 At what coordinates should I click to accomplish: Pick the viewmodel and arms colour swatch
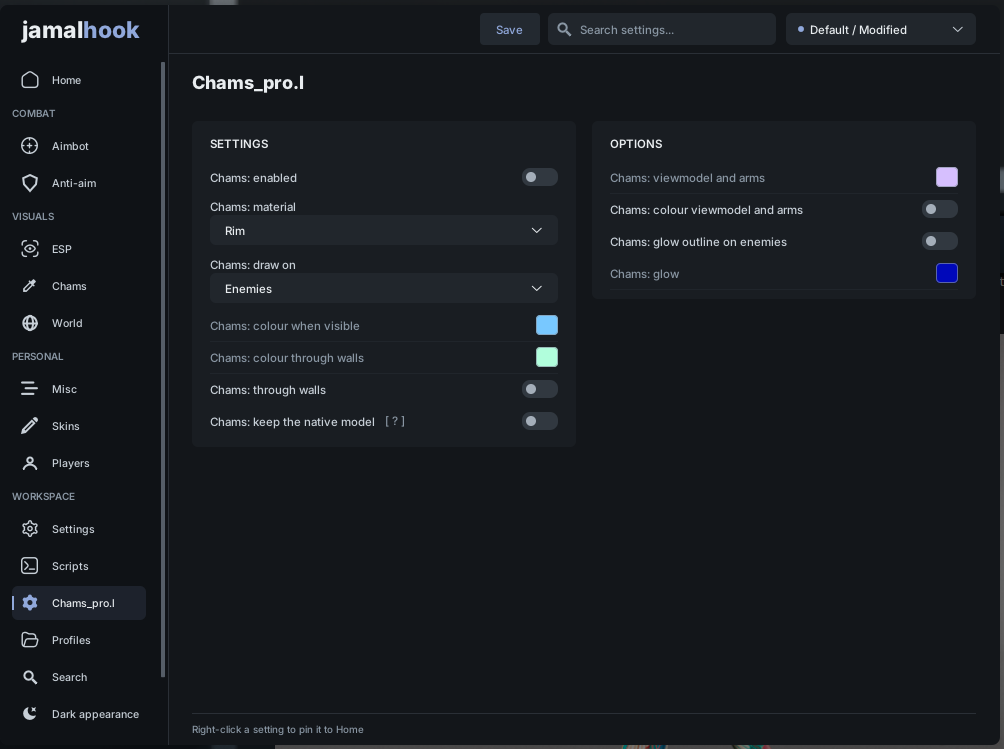point(946,177)
